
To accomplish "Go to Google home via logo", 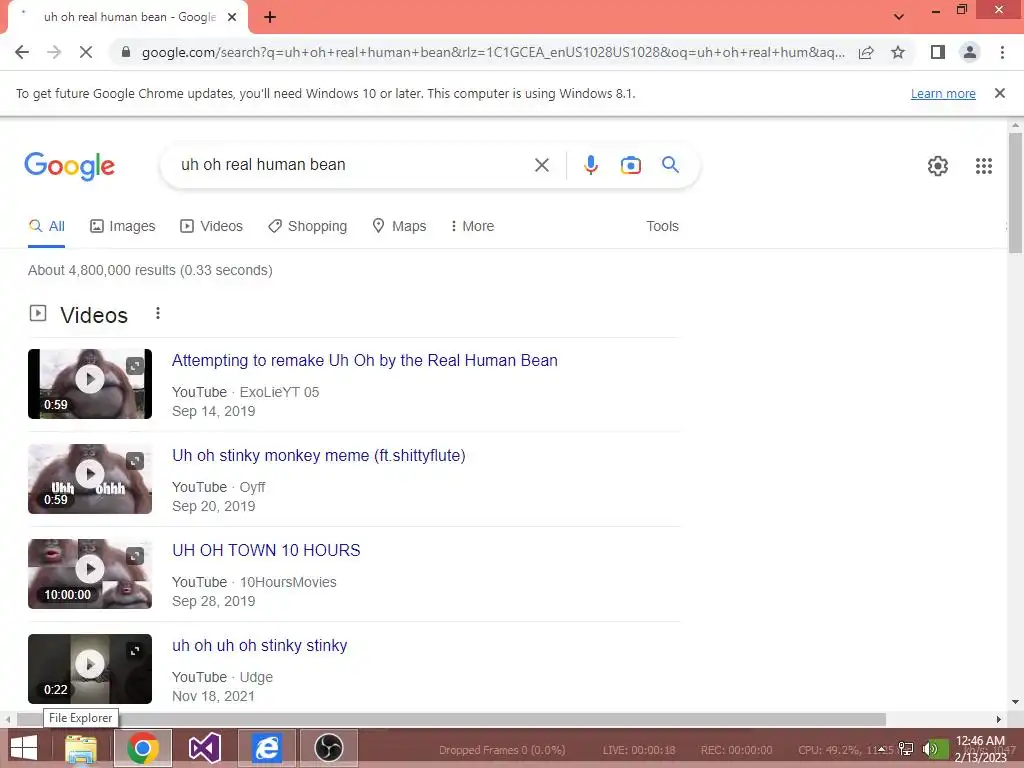I will click(69, 166).
